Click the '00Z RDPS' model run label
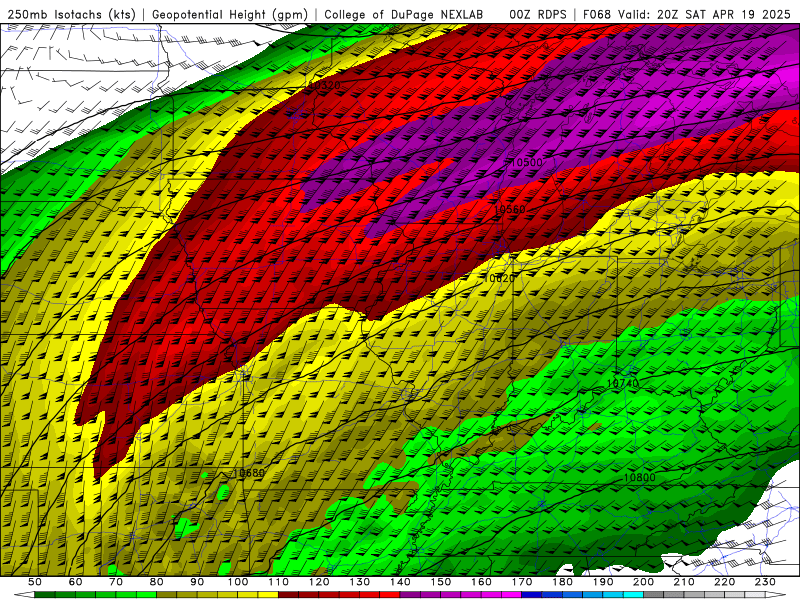This screenshot has height=600, width=800. tap(537, 14)
